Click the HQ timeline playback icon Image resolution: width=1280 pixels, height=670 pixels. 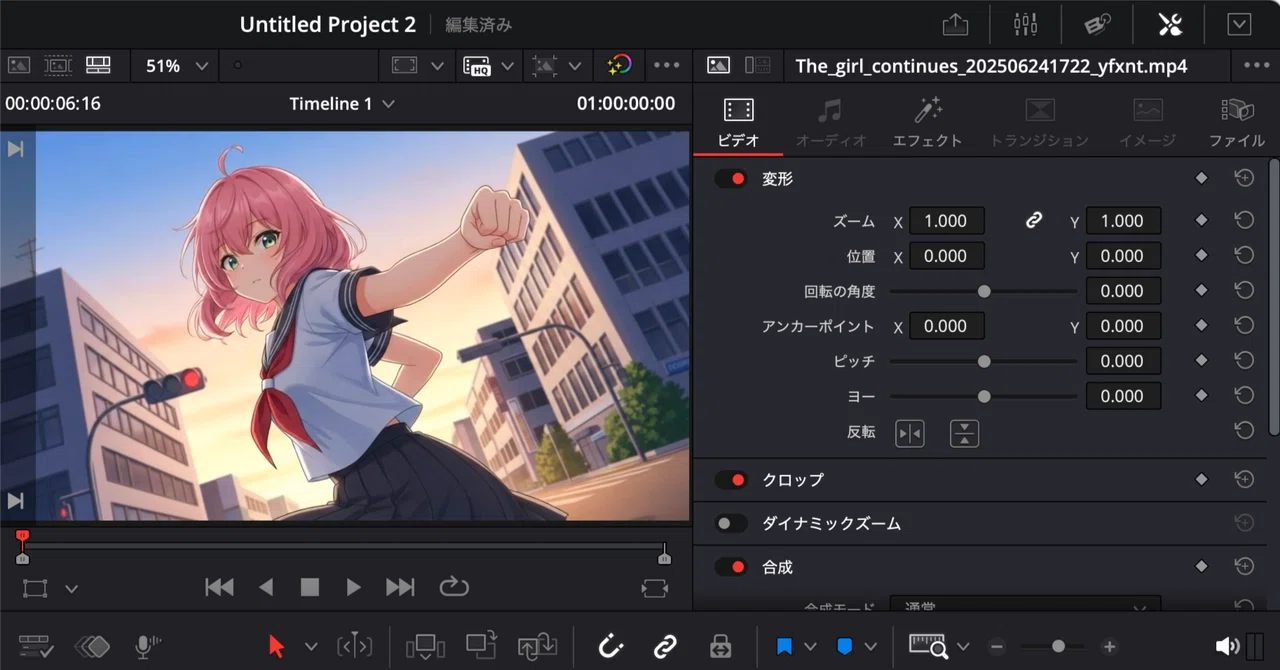477,66
